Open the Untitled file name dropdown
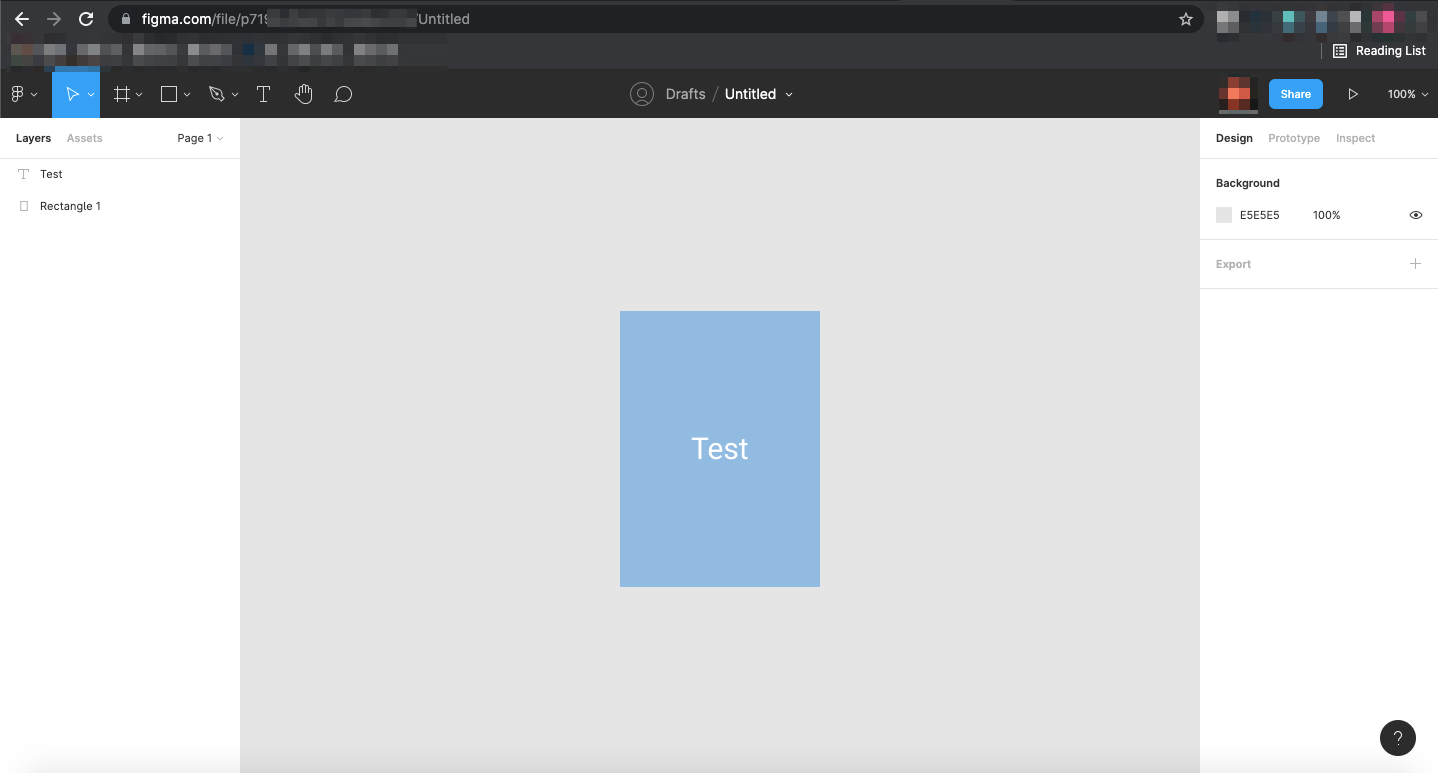 pos(759,94)
